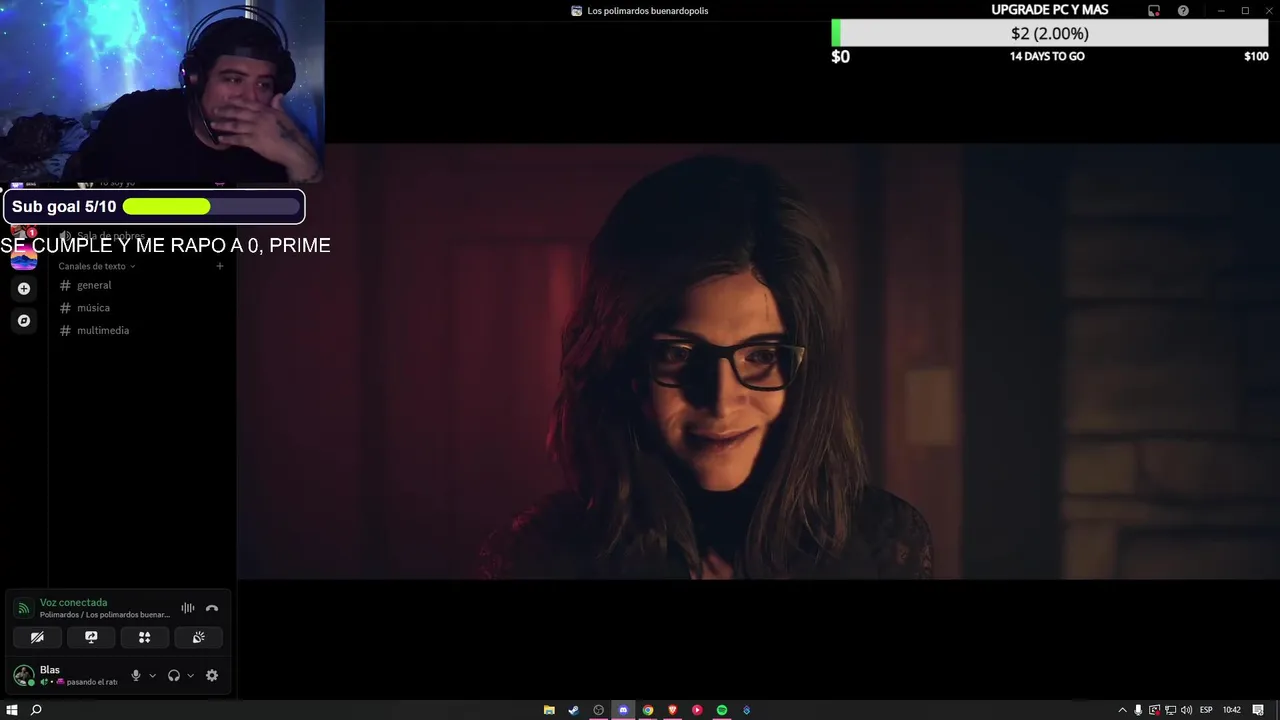The height and width of the screenshot is (720, 1280).
Task: Click the add a server plus icon
Action: tap(24, 289)
